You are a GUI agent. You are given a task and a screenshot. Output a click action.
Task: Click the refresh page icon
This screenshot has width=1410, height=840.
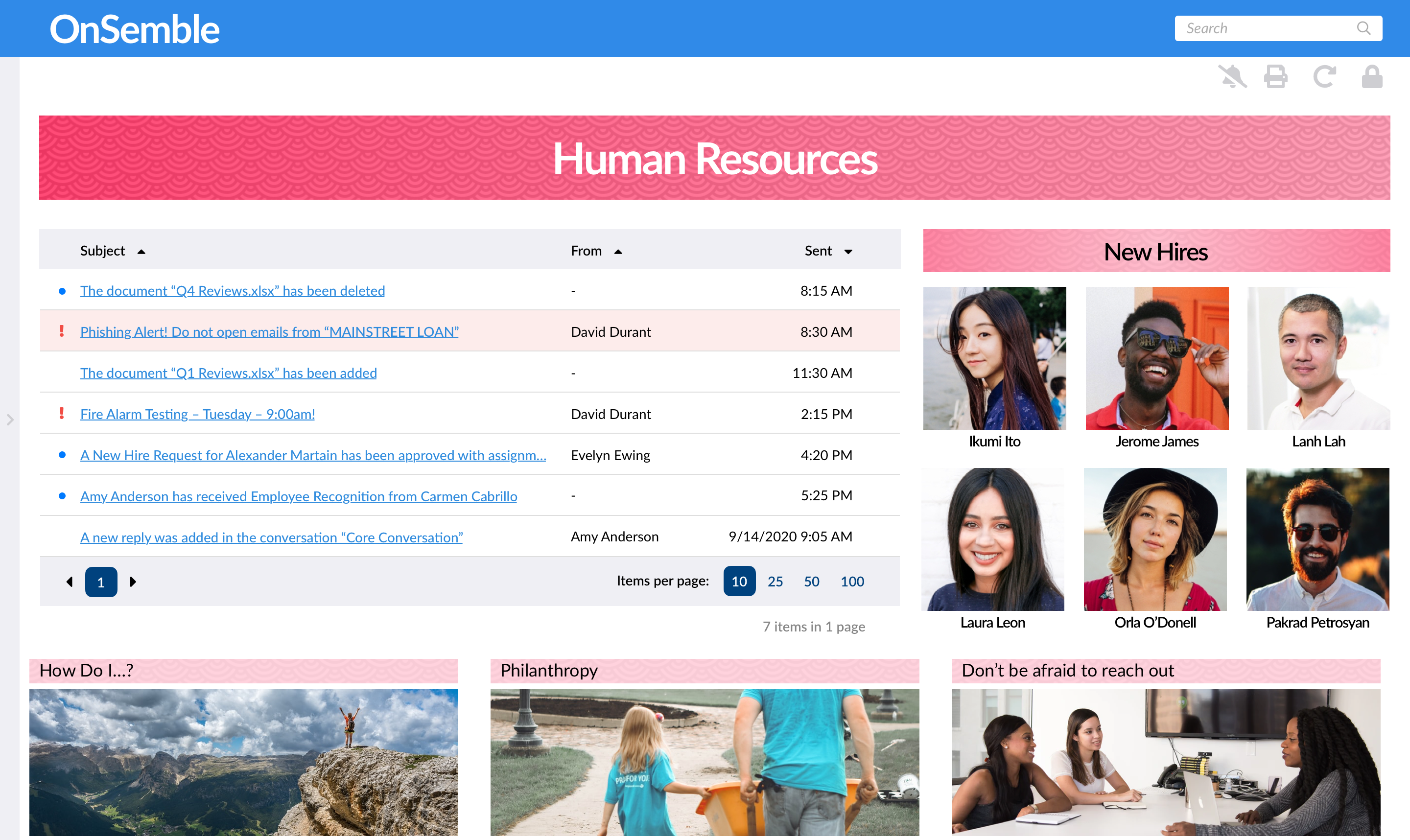[x=1324, y=76]
